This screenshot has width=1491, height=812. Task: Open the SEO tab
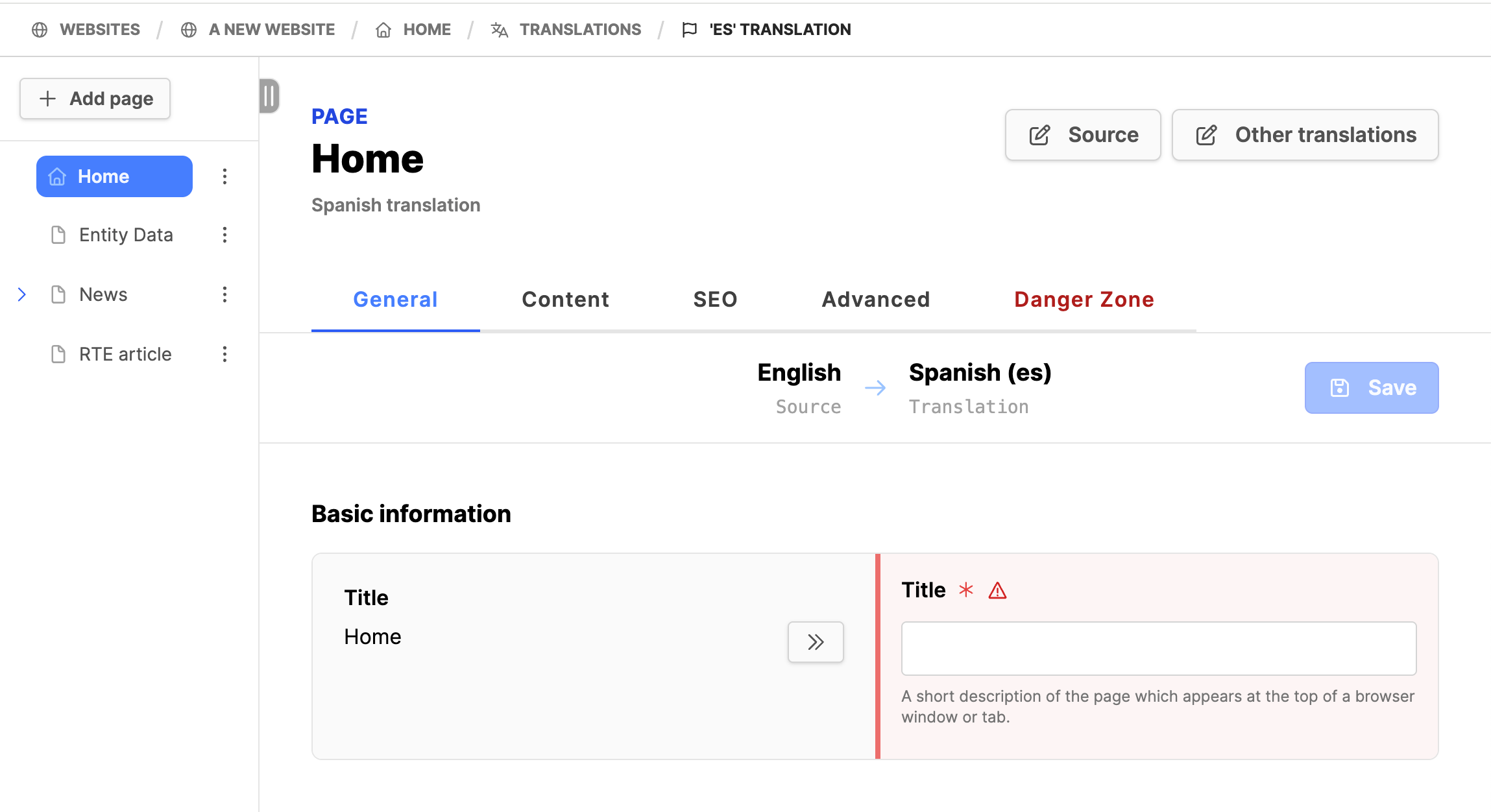pyautogui.click(x=715, y=300)
